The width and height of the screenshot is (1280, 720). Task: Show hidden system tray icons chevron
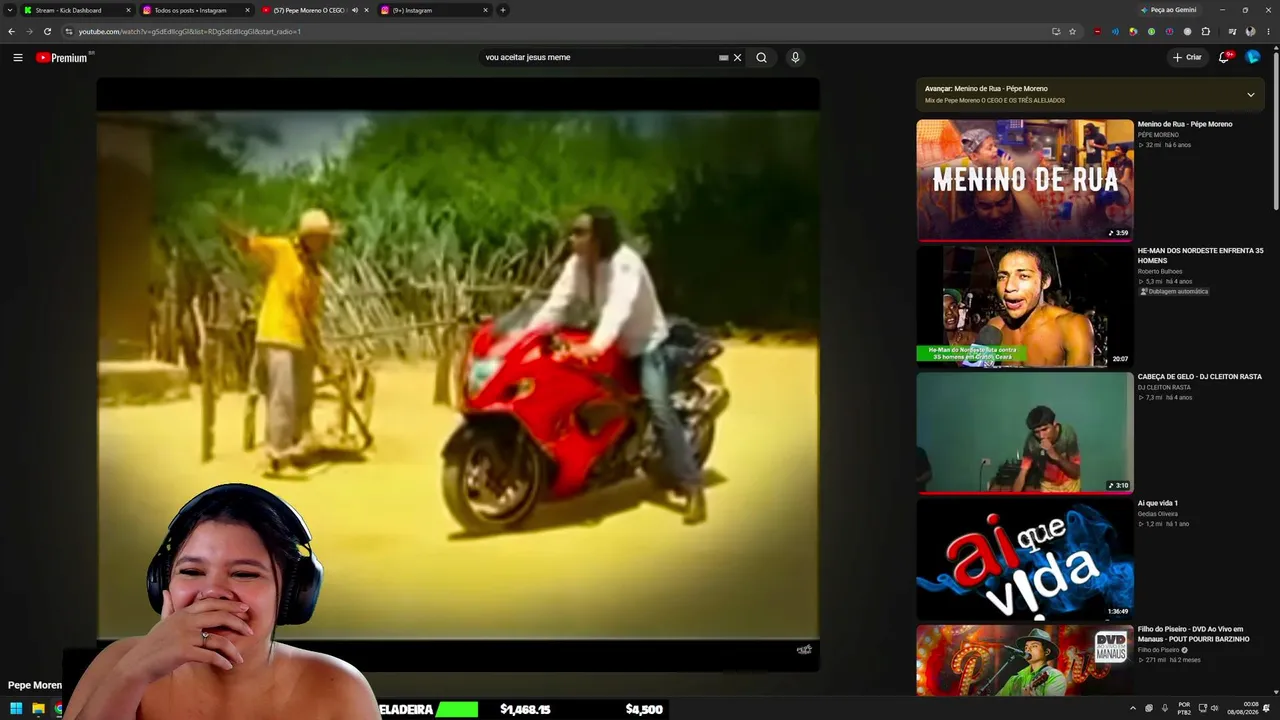[1133, 708]
